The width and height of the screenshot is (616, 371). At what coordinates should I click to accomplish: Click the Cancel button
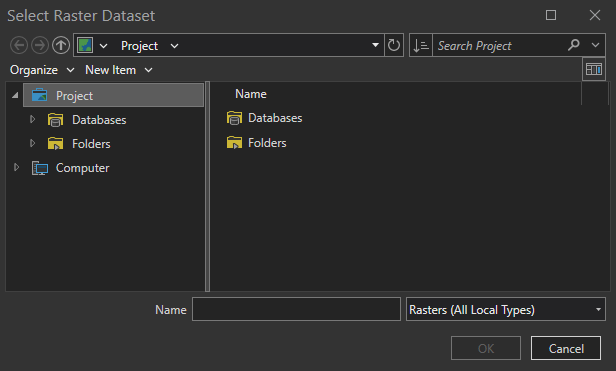(x=566, y=348)
